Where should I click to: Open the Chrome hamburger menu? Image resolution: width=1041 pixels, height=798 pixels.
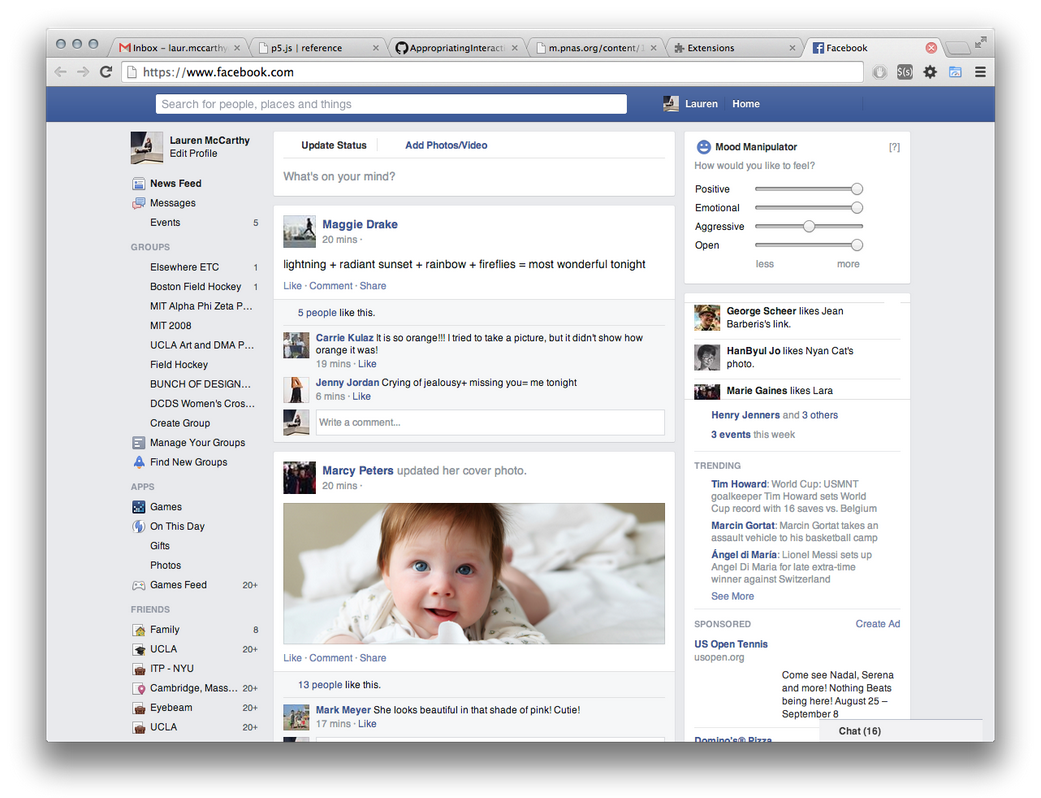(980, 72)
